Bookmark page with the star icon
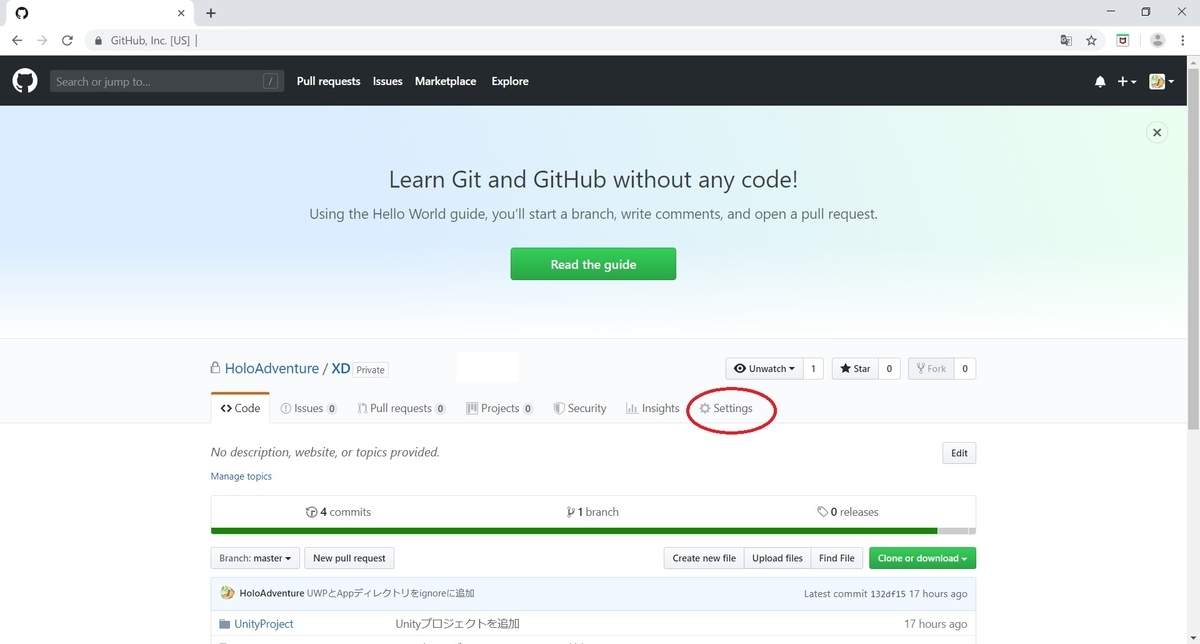 click(x=1091, y=40)
